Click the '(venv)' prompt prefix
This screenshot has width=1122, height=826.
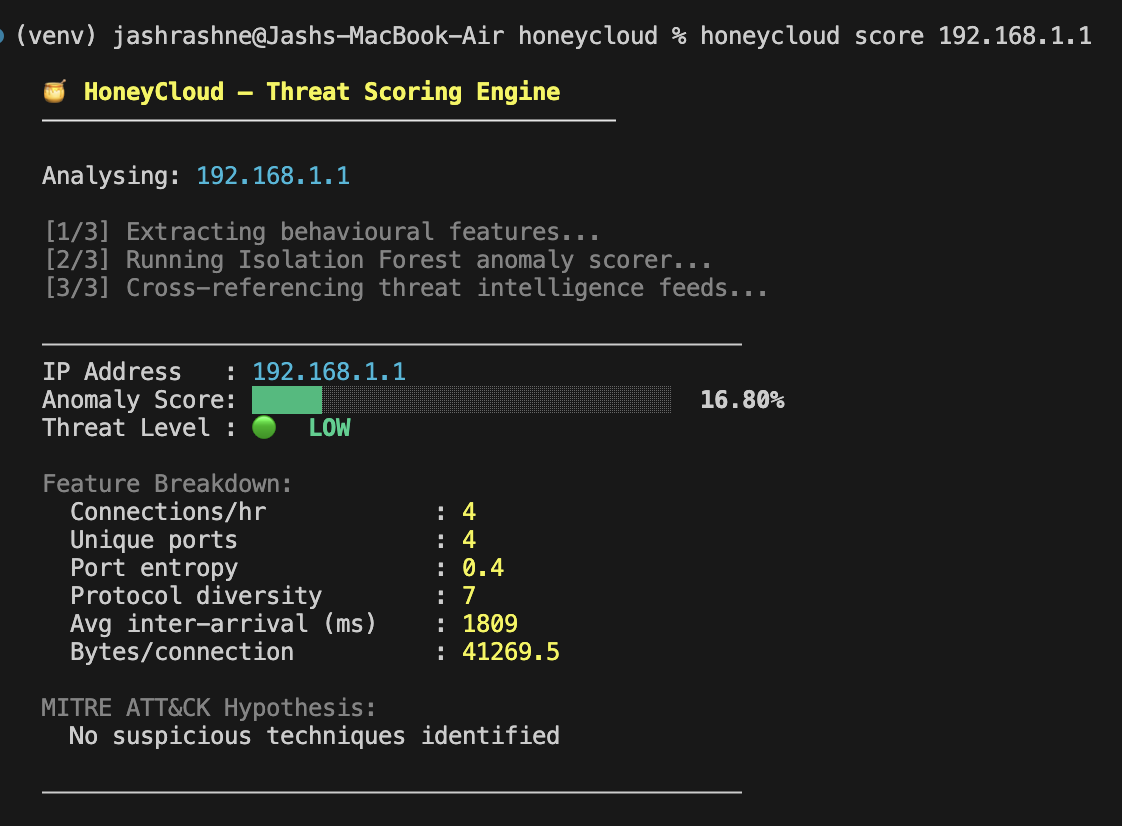point(56,35)
